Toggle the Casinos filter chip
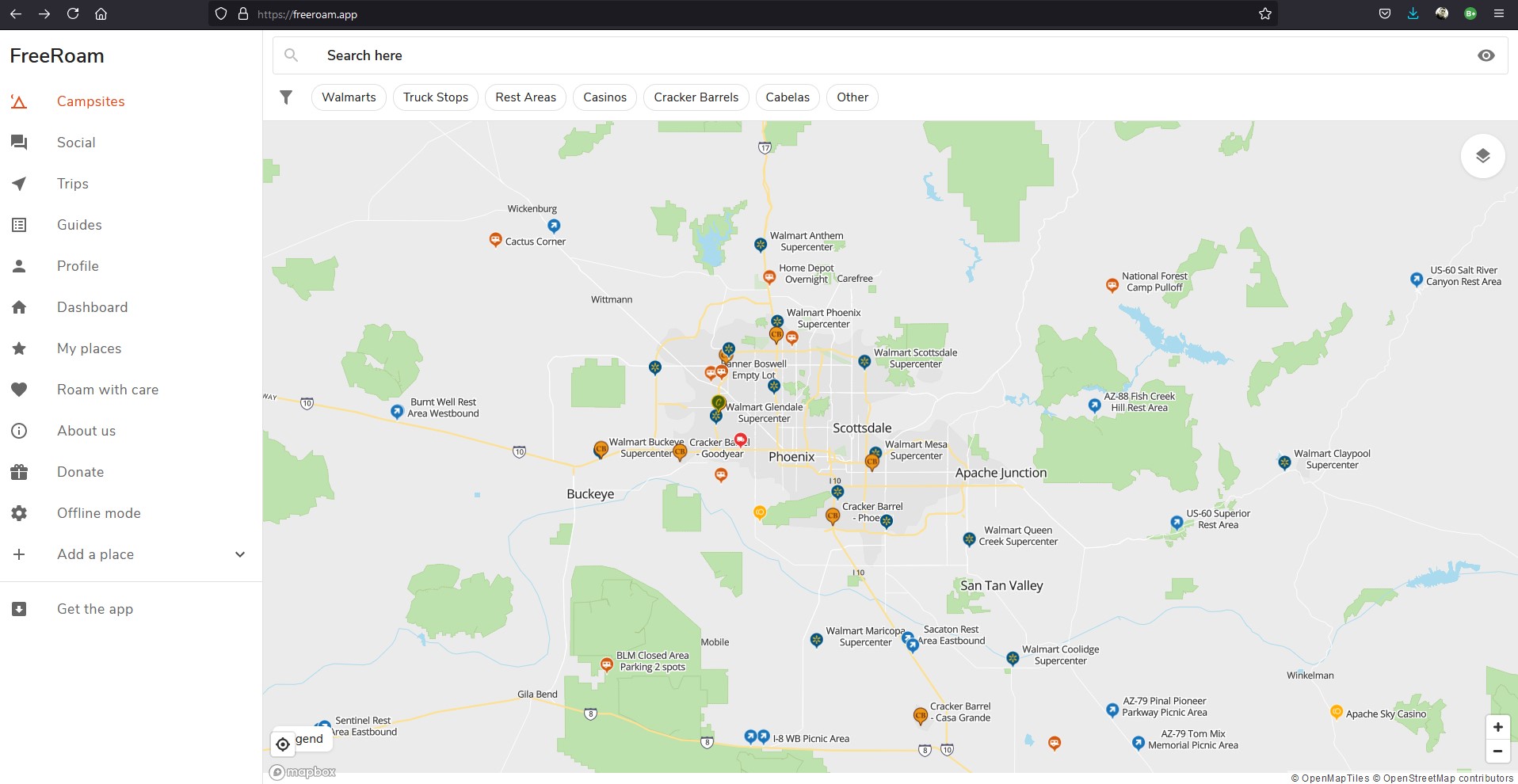The width and height of the screenshot is (1518, 784). click(605, 97)
